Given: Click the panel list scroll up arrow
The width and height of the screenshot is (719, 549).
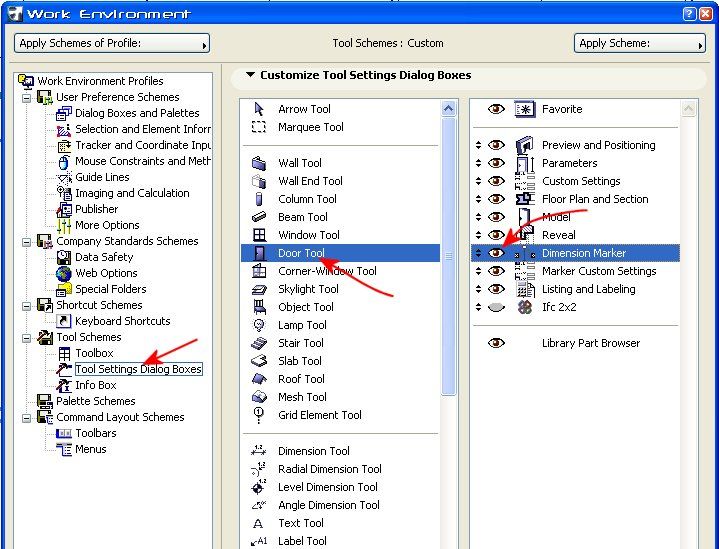Looking at the screenshot, I should [x=689, y=109].
